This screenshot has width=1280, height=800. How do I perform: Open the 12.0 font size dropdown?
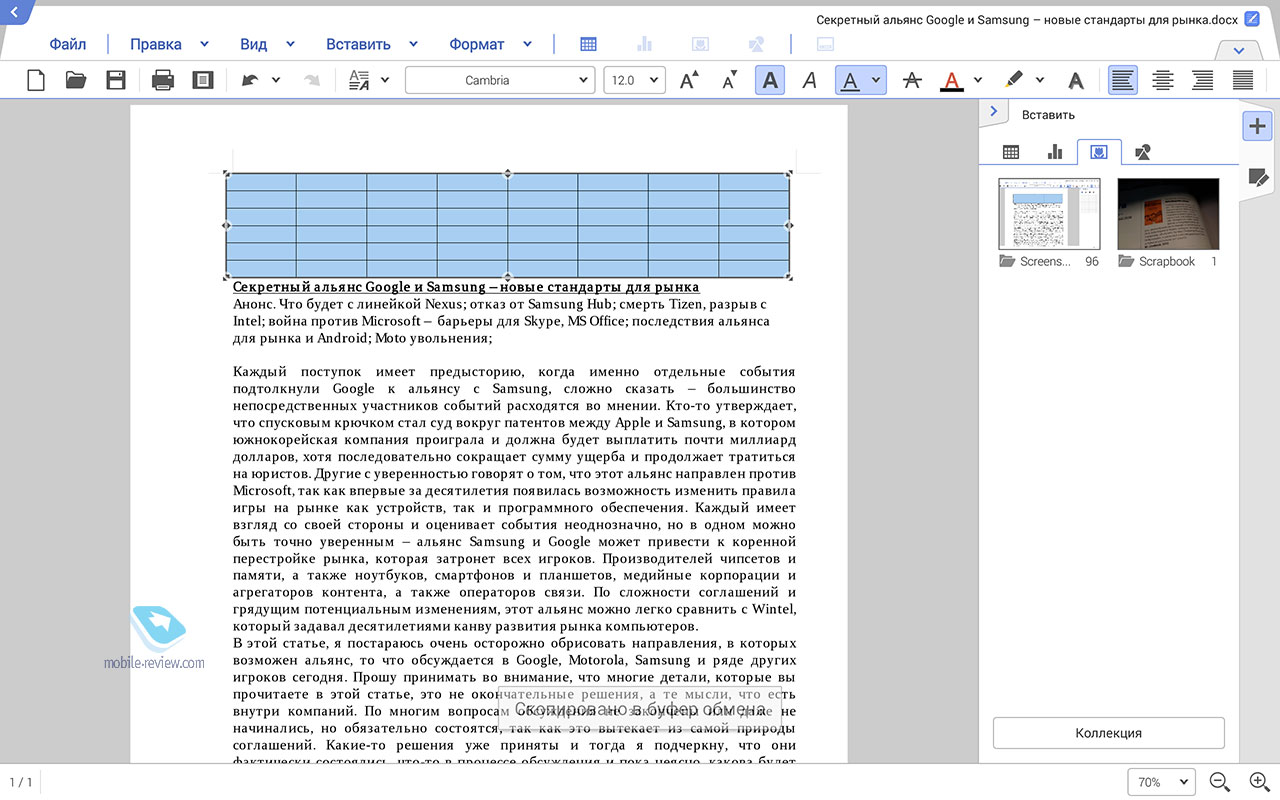pos(634,81)
